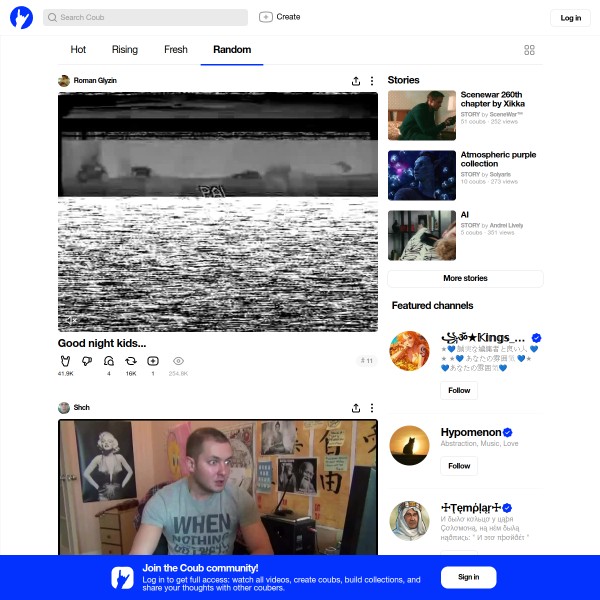Open more options for Good night kids coub
Image resolution: width=600 pixels, height=600 pixels.
coord(372,81)
